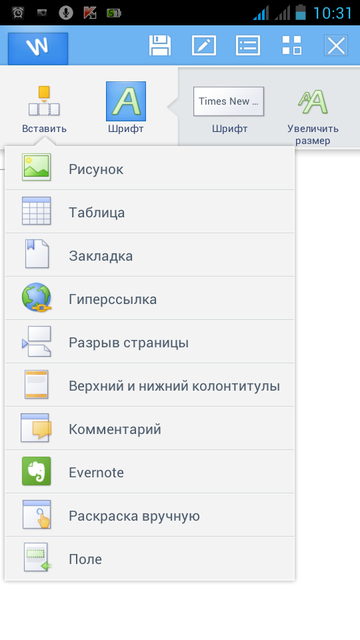Tap the blue W Writer logo button
Image resolution: width=360 pixels, height=640 pixels.
38,49
